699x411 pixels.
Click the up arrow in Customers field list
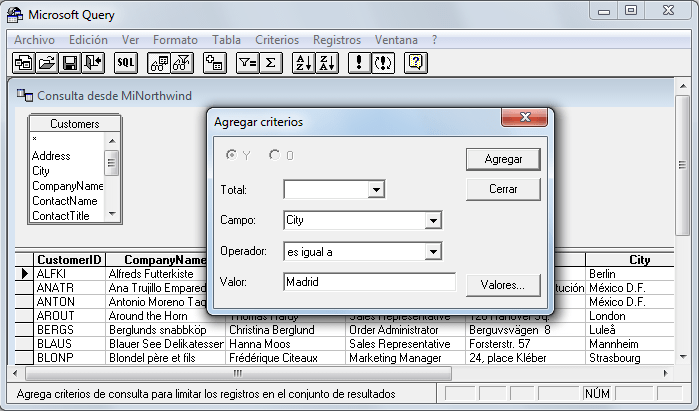coord(112,140)
